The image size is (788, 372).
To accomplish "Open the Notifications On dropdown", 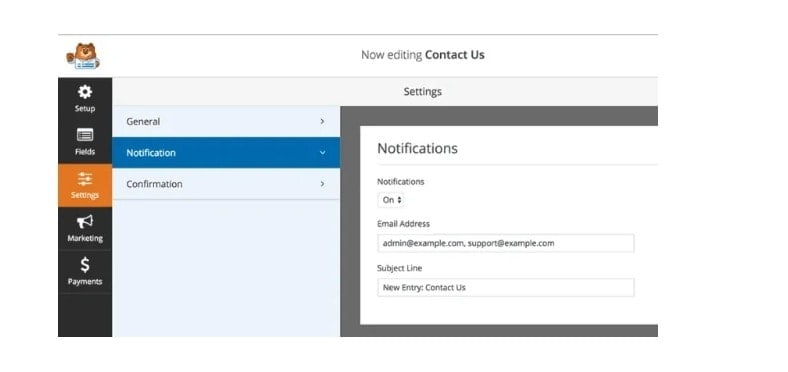I will [x=391, y=200].
